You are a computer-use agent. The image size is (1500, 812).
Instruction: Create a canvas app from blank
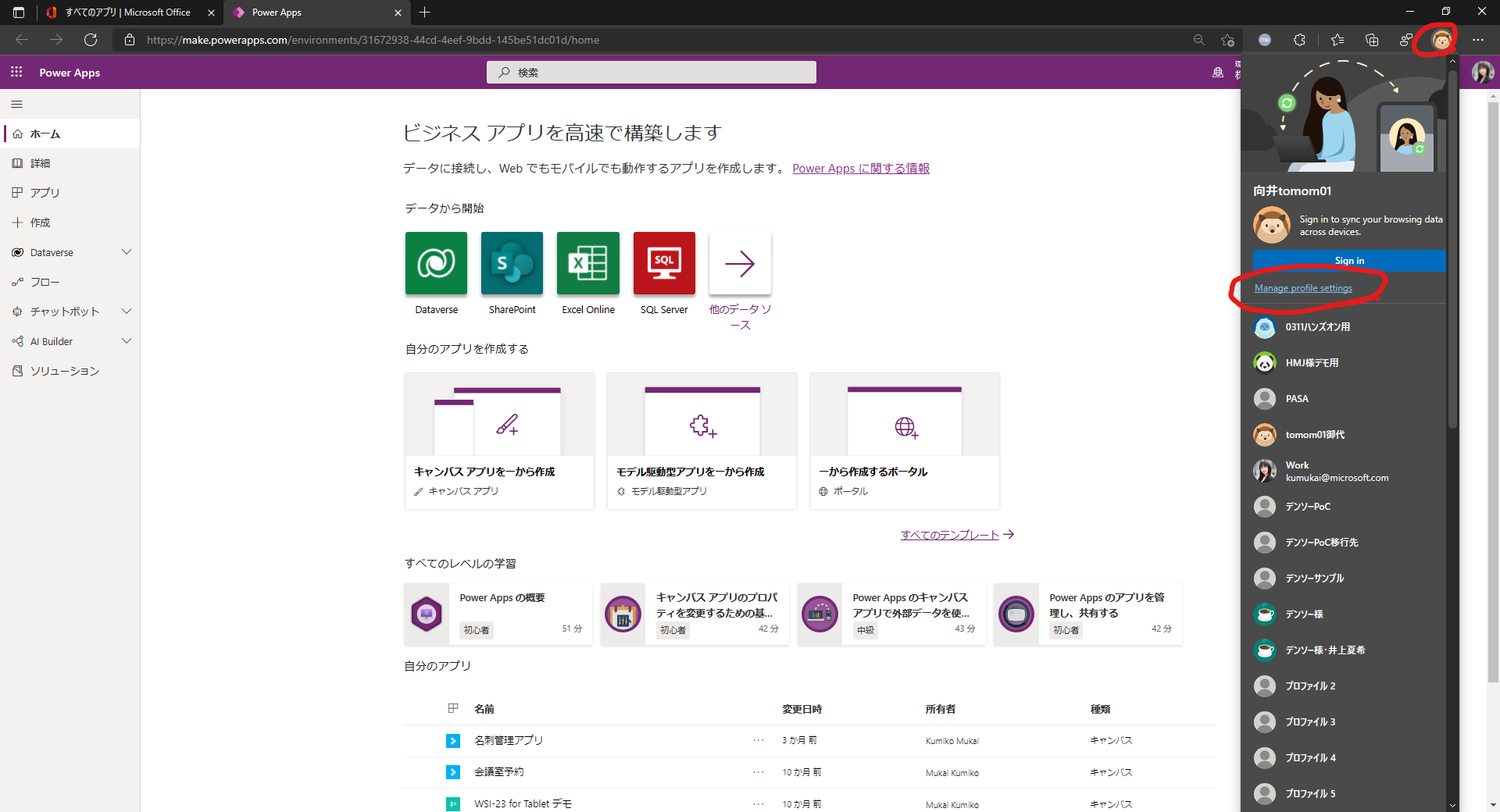click(x=499, y=441)
